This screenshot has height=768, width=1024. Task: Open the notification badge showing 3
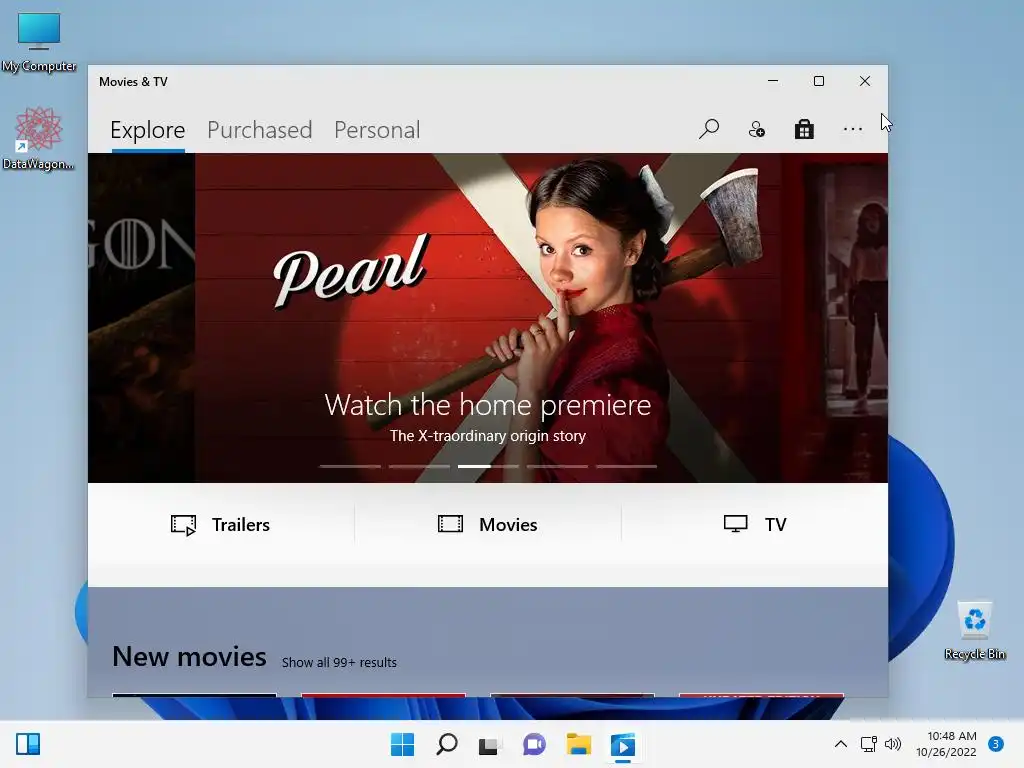point(996,744)
